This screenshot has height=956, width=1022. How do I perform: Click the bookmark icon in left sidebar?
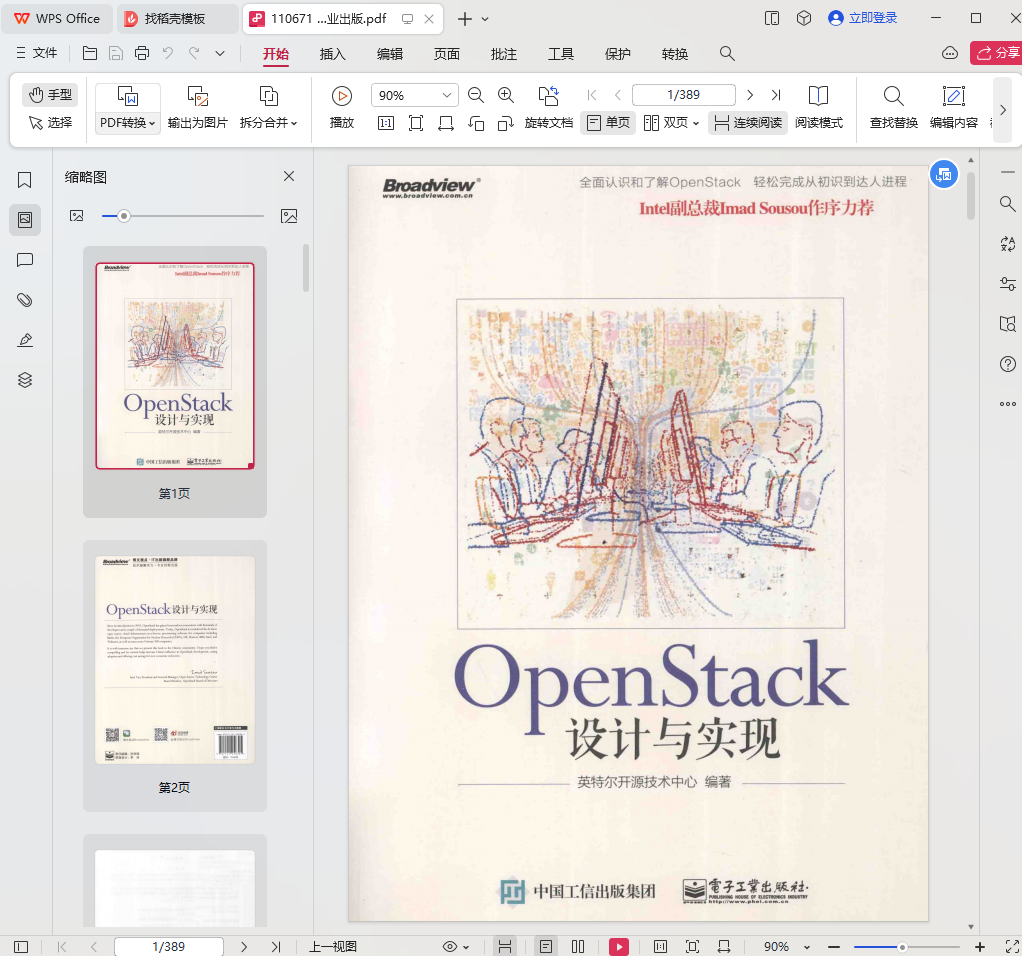[25, 180]
